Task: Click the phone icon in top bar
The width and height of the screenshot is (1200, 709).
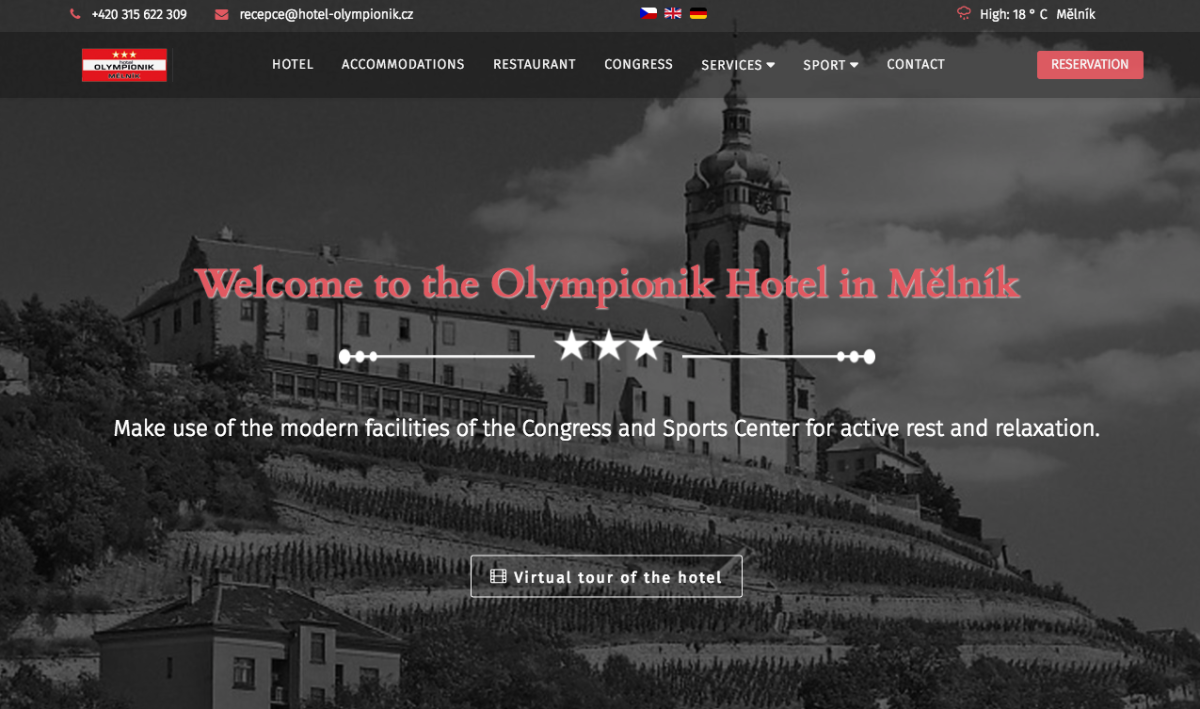Action: 75,14
